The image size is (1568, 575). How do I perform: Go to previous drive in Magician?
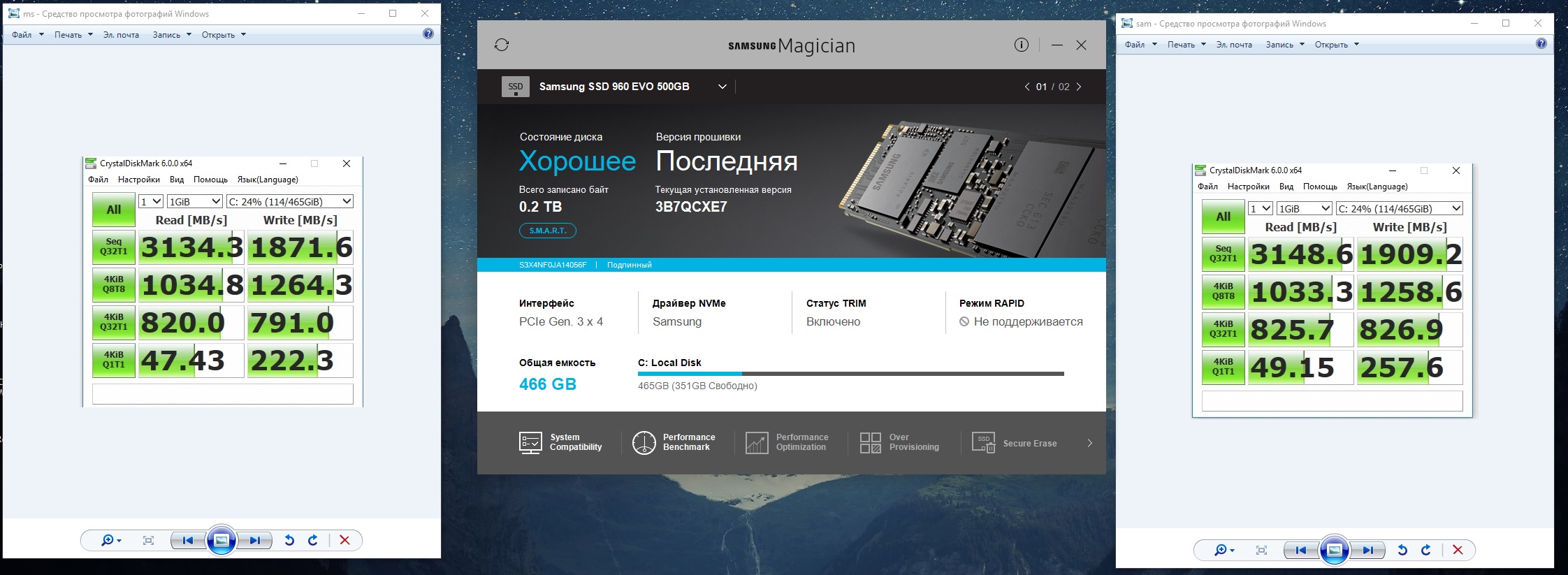[x=1027, y=87]
